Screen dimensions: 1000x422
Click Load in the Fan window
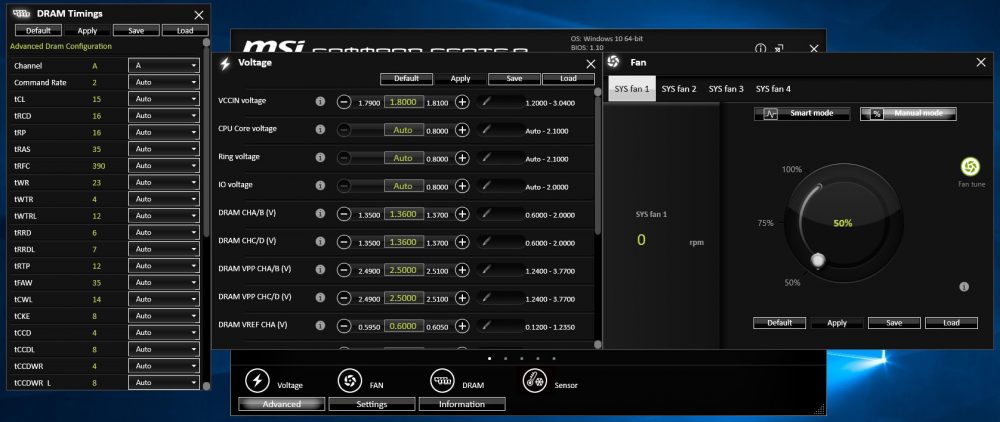click(x=952, y=323)
